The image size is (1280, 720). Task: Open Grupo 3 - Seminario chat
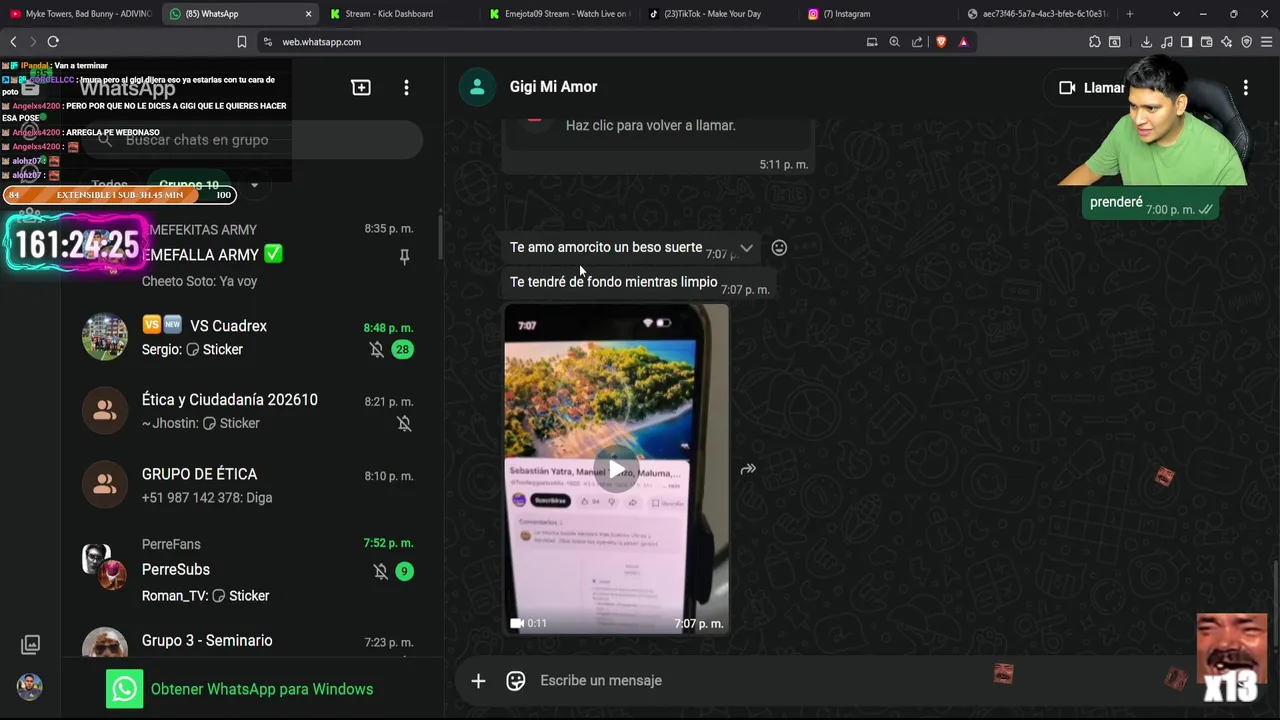(252, 640)
